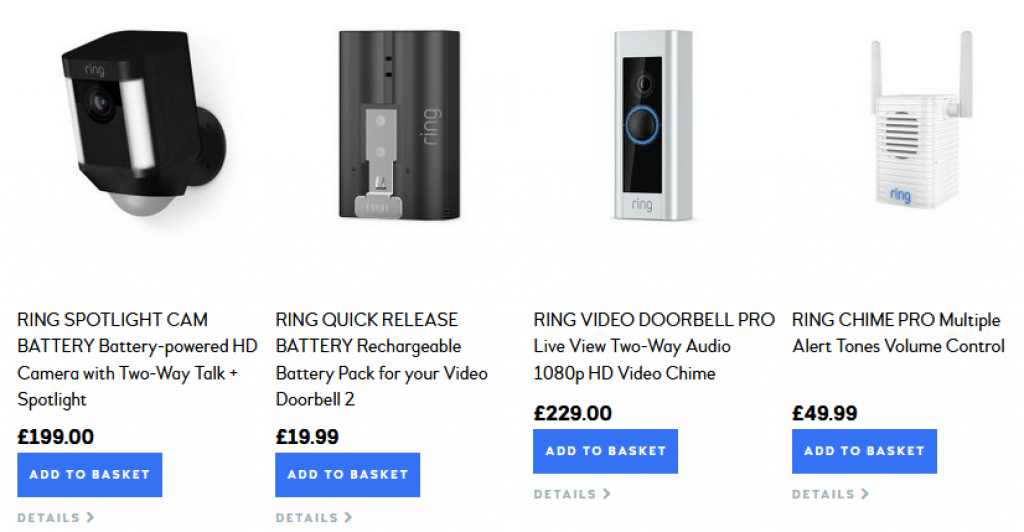The height and width of the screenshot is (532, 1024).
Task: Add Ring Video Doorbell Pro to basket
Action: click(605, 451)
